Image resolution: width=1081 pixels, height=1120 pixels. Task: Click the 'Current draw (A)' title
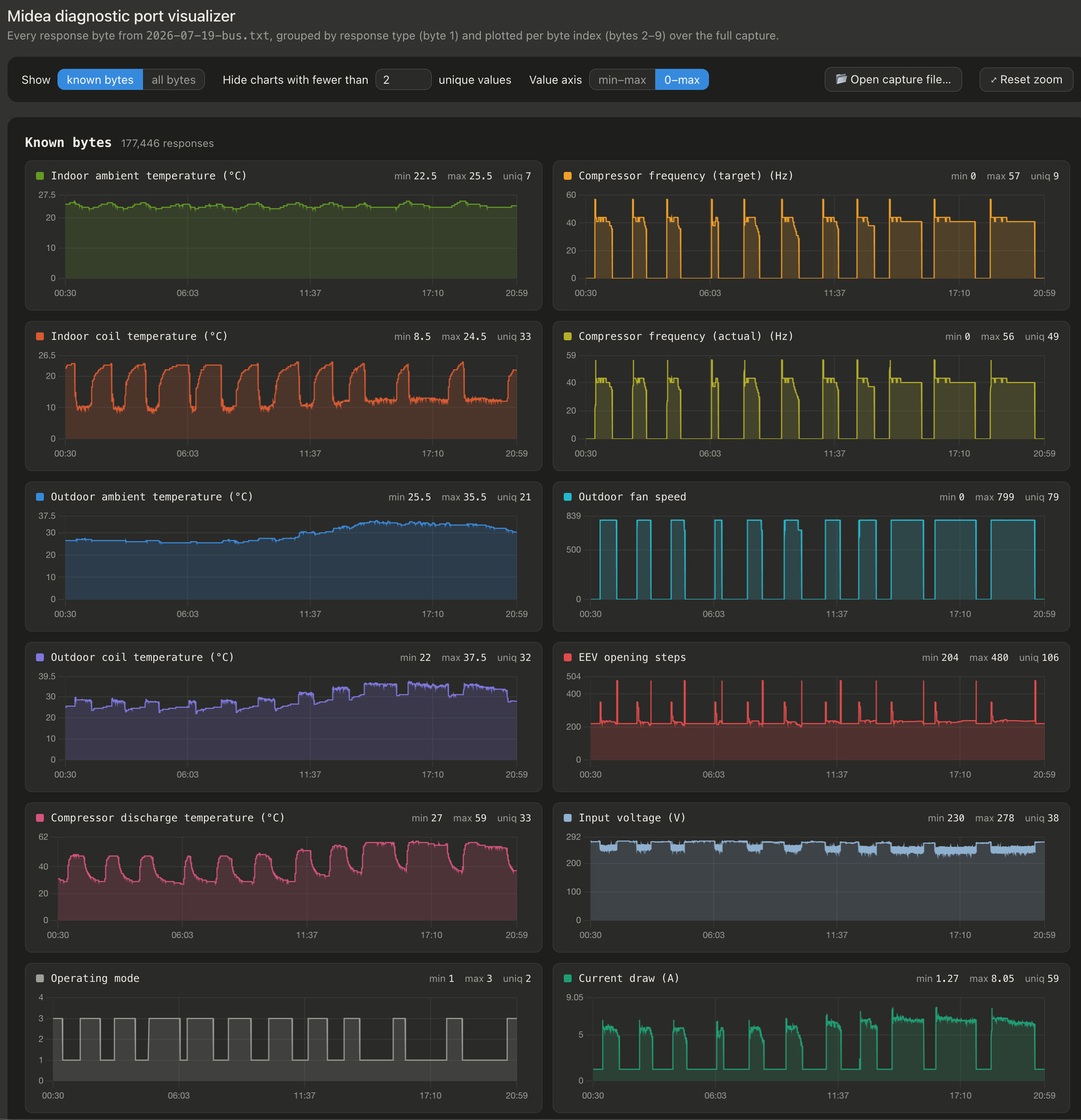pyautogui.click(x=629, y=979)
